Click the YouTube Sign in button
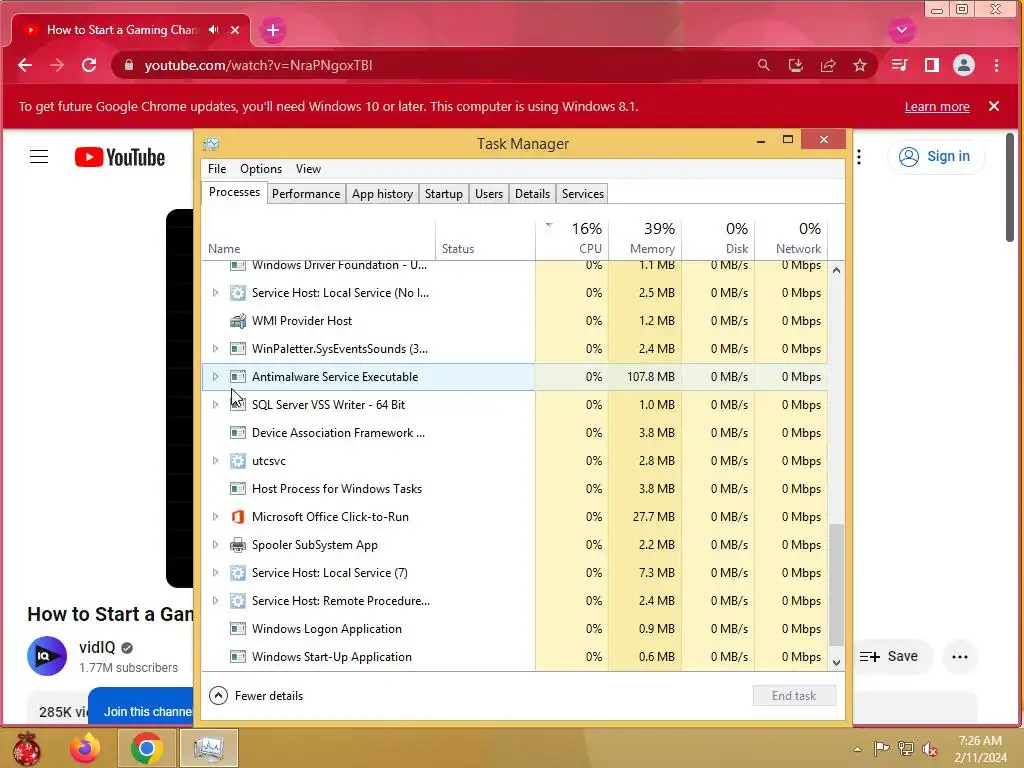Viewport: 1024px width, 768px height. 935,157
